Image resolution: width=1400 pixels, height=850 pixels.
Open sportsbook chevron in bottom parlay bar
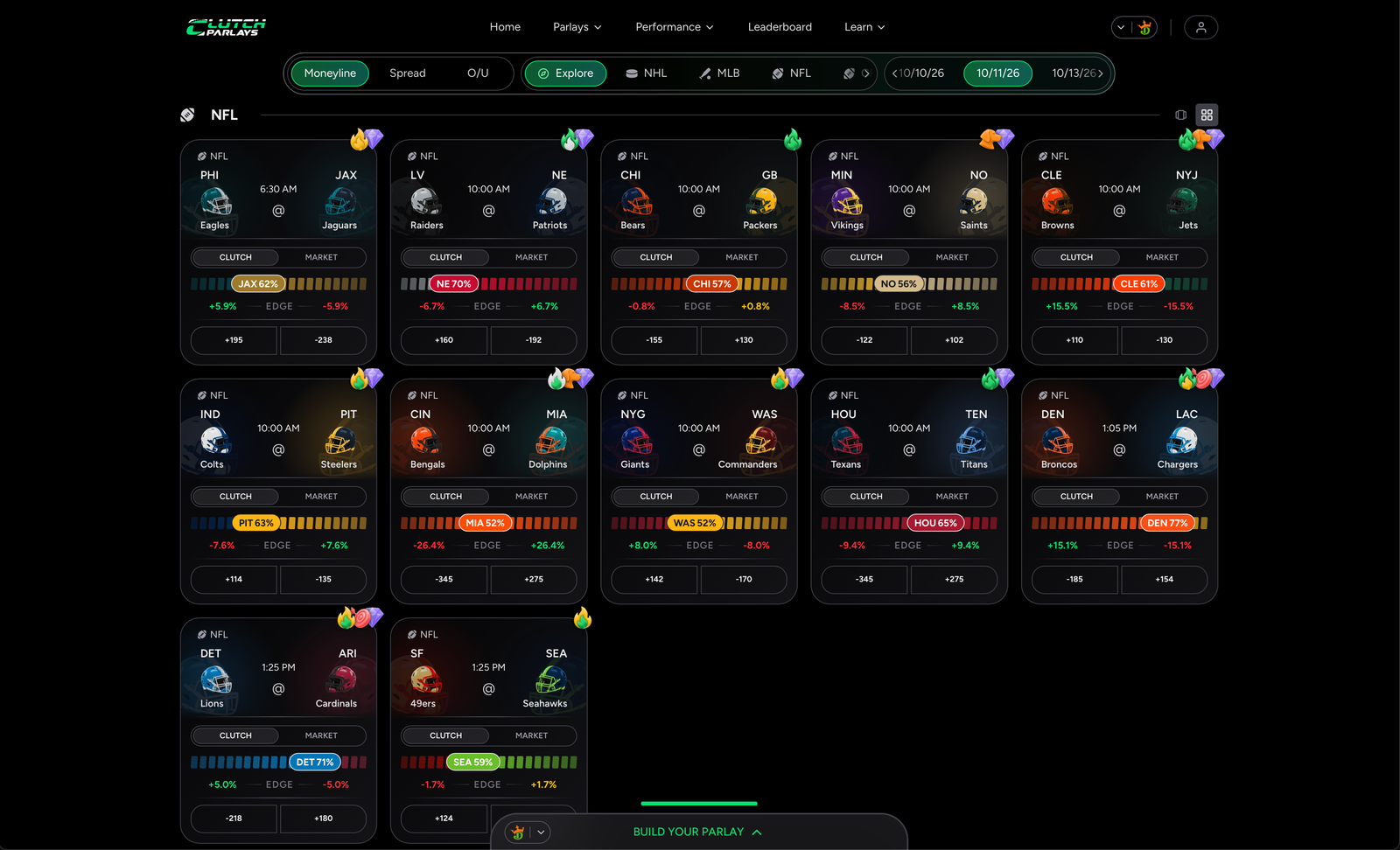click(542, 833)
